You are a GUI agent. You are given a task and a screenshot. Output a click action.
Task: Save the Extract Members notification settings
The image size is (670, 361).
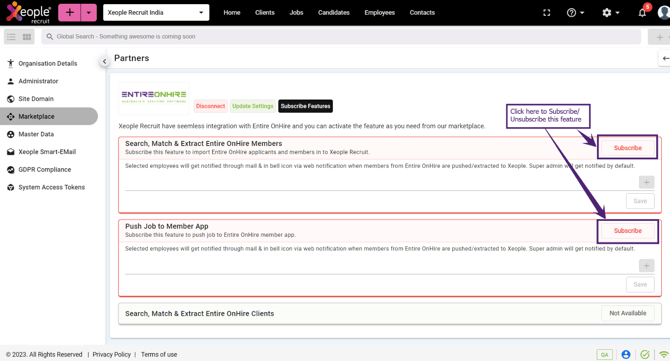pyautogui.click(x=640, y=201)
